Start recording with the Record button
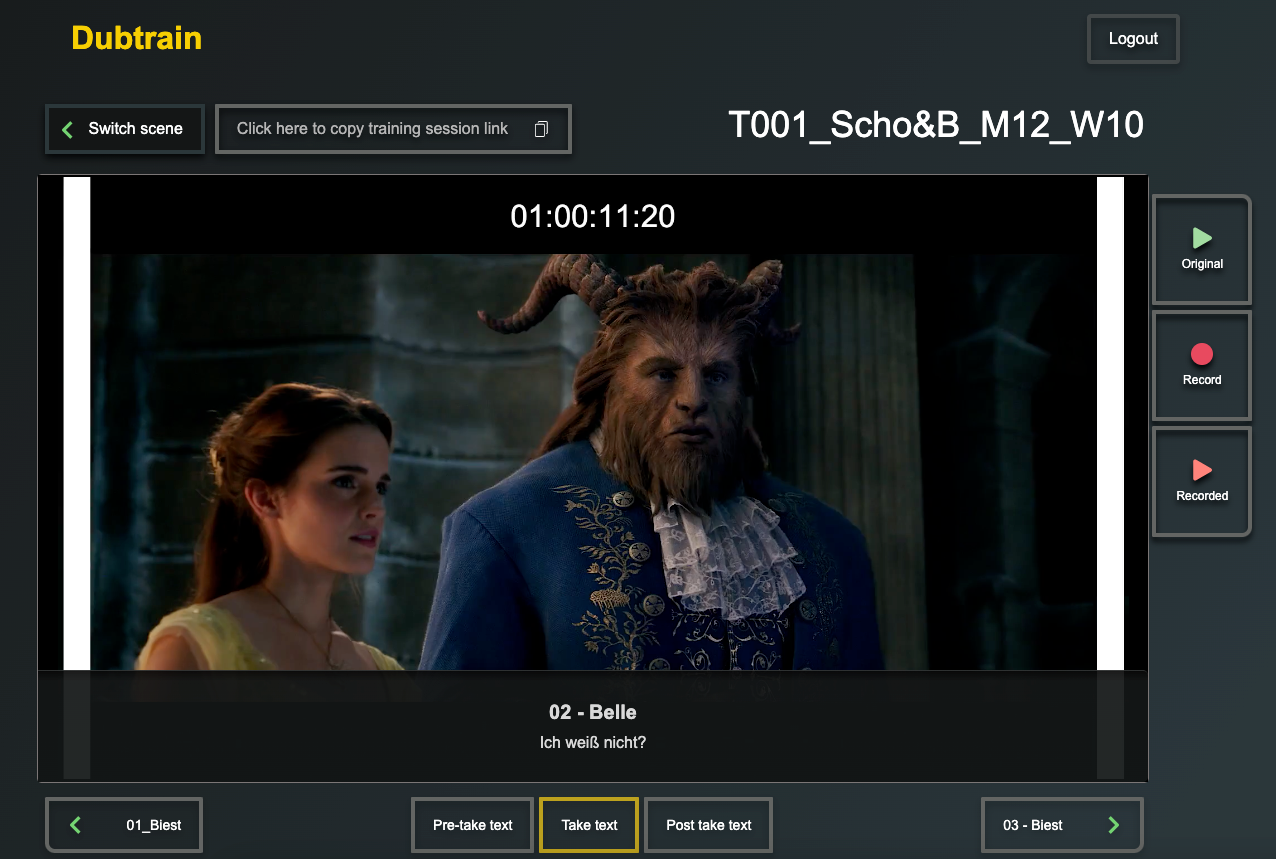The width and height of the screenshot is (1276, 859). click(x=1202, y=365)
